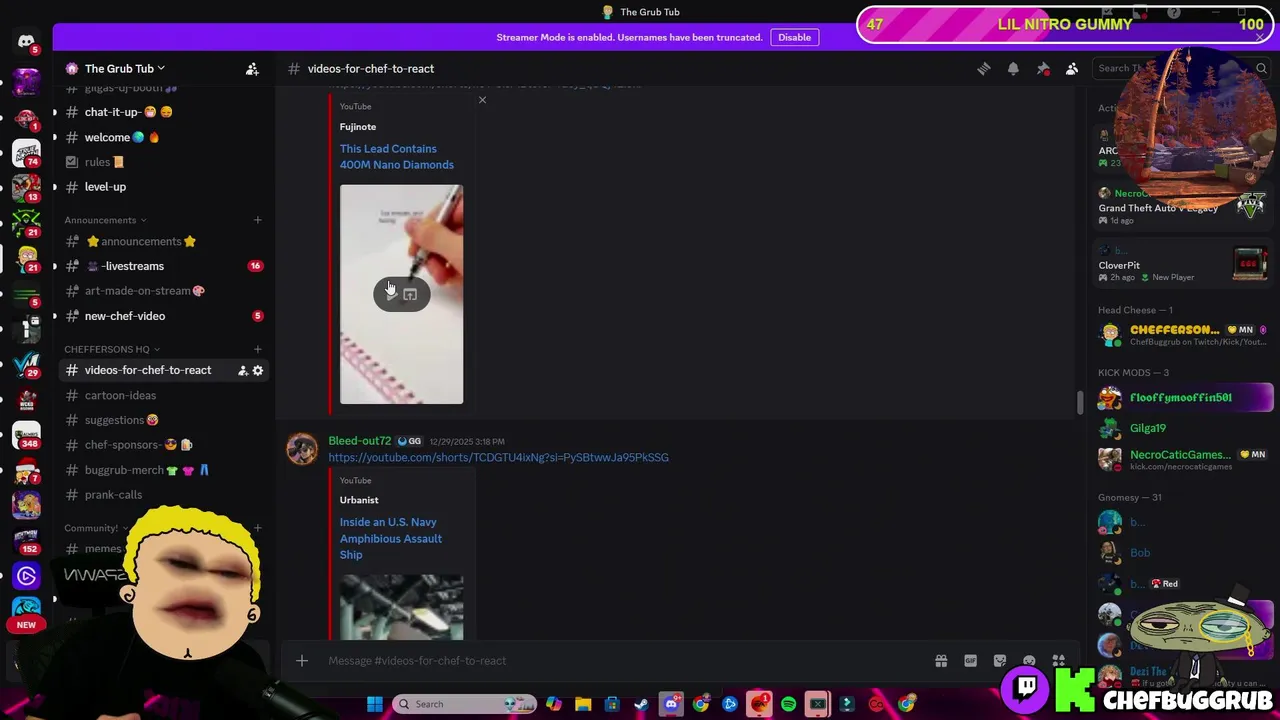The image size is (1280, 720).
Task: Open the Threads icon in channel header
Action: point(984,69)
